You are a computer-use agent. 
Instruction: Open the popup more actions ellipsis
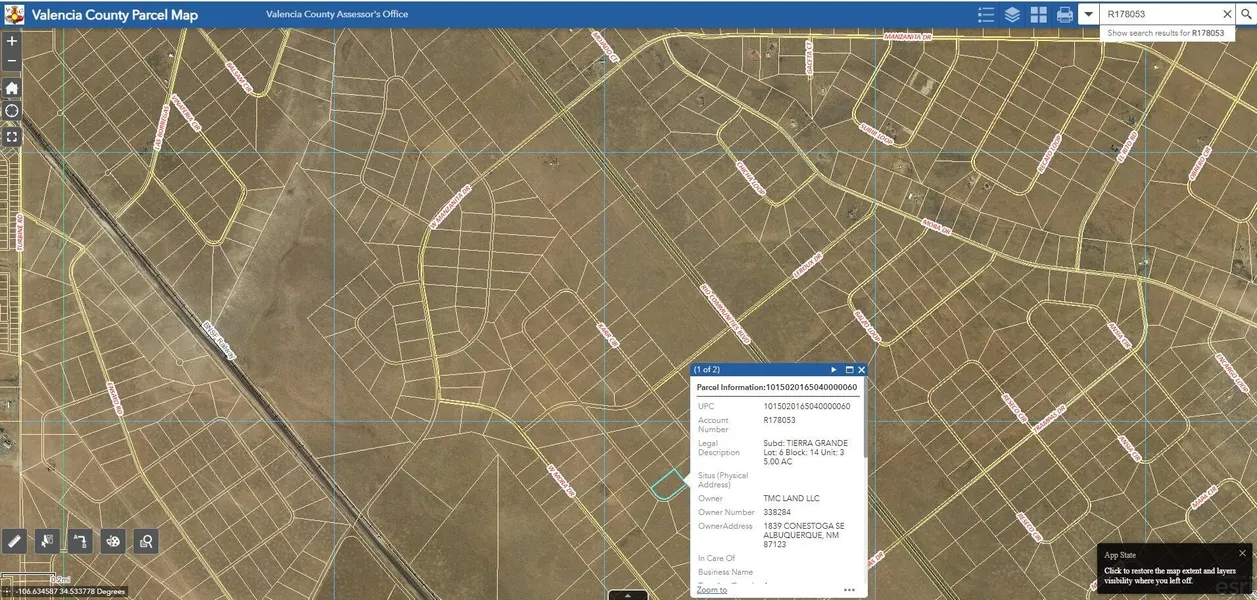pos(849,590)
